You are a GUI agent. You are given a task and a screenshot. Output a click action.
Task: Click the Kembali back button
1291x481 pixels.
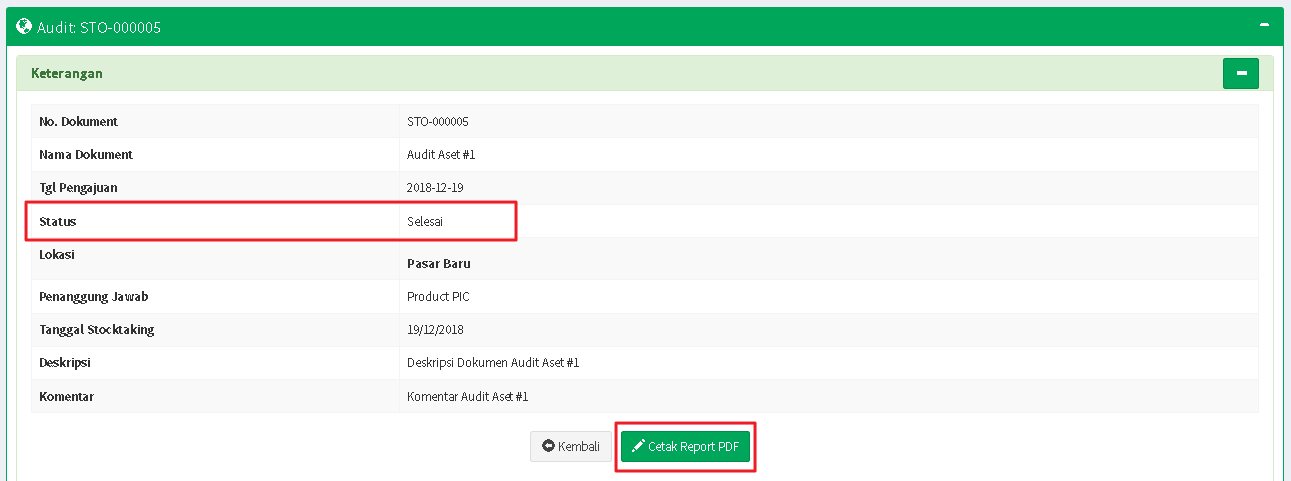pos(571,447)
